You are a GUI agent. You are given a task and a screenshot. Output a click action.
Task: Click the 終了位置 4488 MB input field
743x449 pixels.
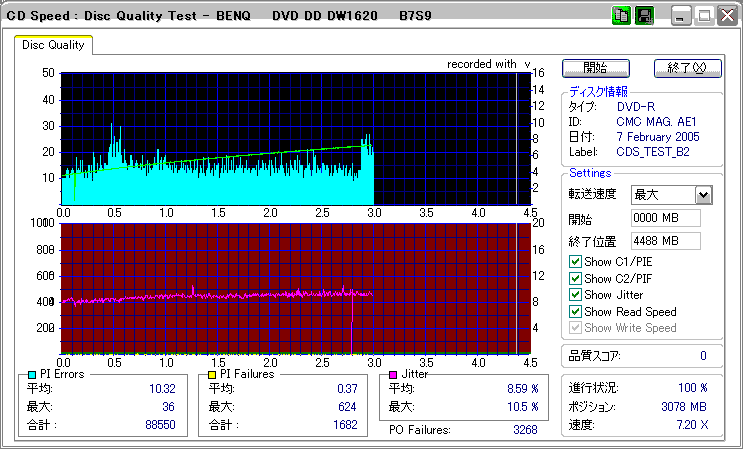click(666, 241)
